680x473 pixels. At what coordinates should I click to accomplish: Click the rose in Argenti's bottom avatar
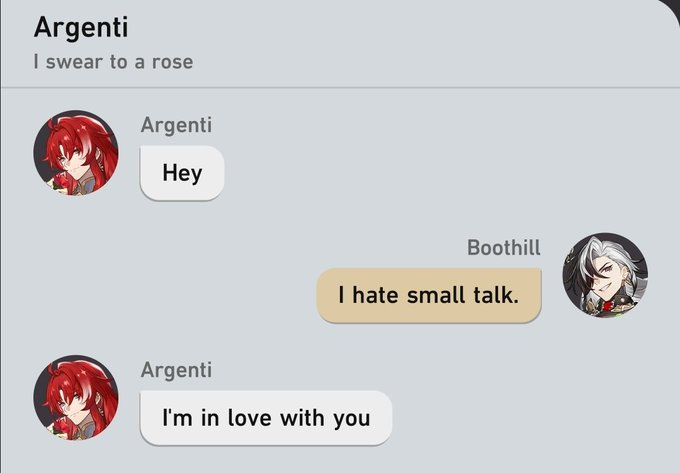[x=59, y=427]
